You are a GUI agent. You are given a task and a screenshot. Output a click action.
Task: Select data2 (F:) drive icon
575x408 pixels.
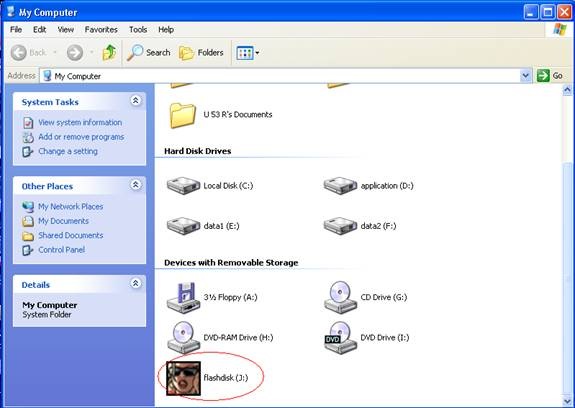point(340,226)
